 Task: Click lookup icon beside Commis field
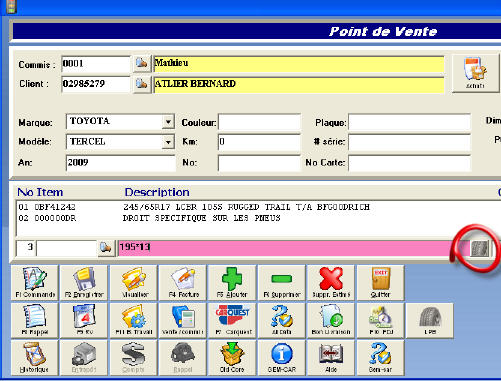coord(142,63)
